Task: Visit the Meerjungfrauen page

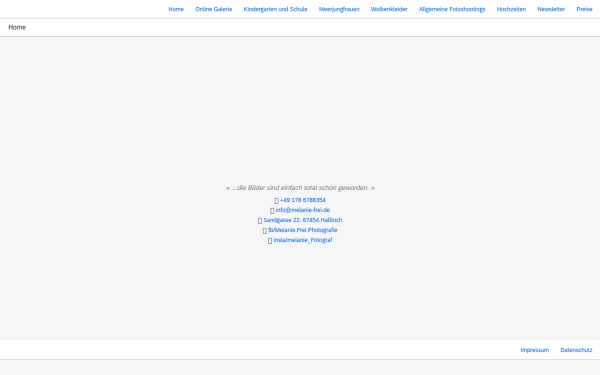Action: (x=339, y=9)
